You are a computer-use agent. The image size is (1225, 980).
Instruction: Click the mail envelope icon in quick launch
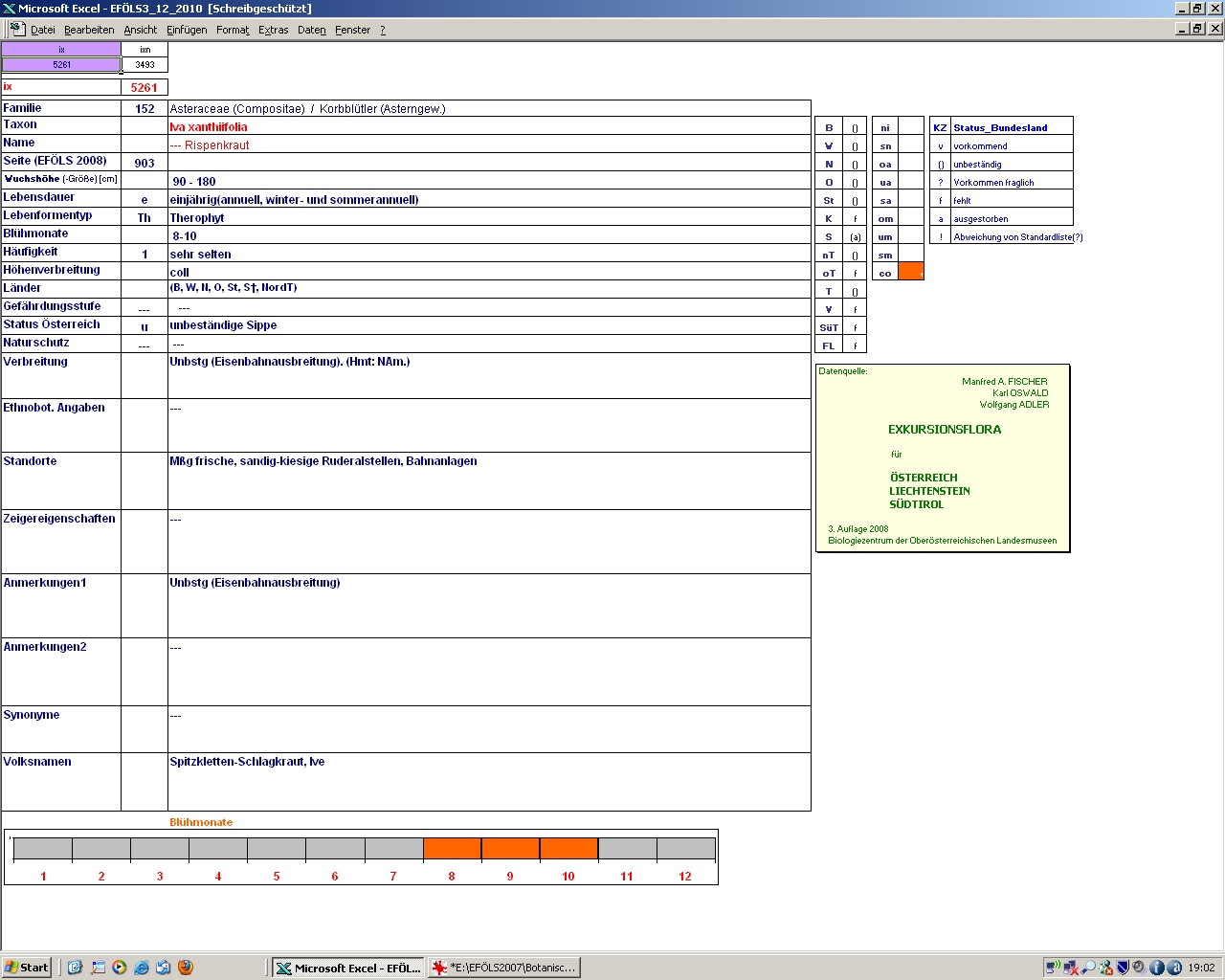[x=164, y=968]
